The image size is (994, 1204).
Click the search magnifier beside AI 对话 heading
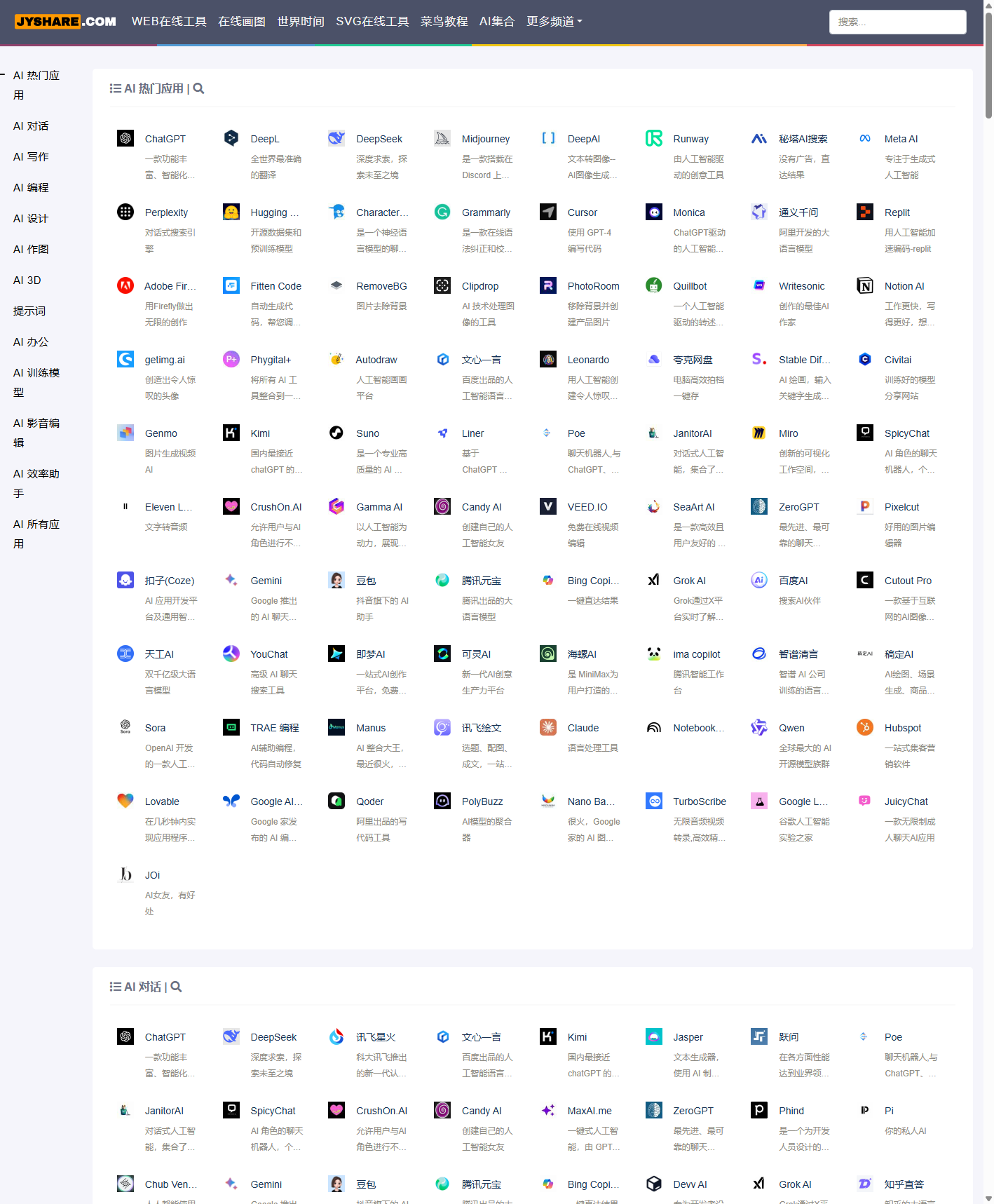177,987
